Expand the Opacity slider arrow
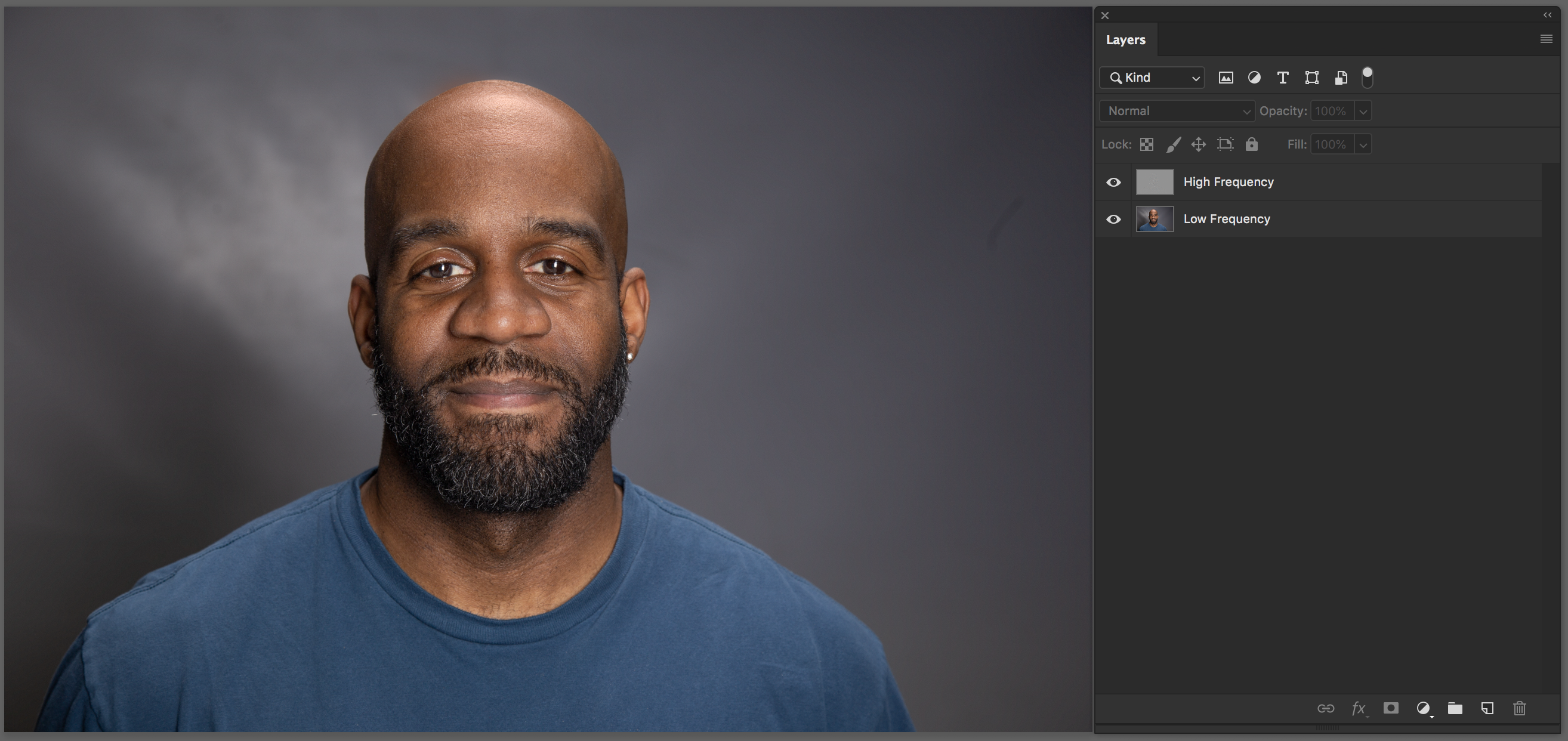 pos(1363,112)
